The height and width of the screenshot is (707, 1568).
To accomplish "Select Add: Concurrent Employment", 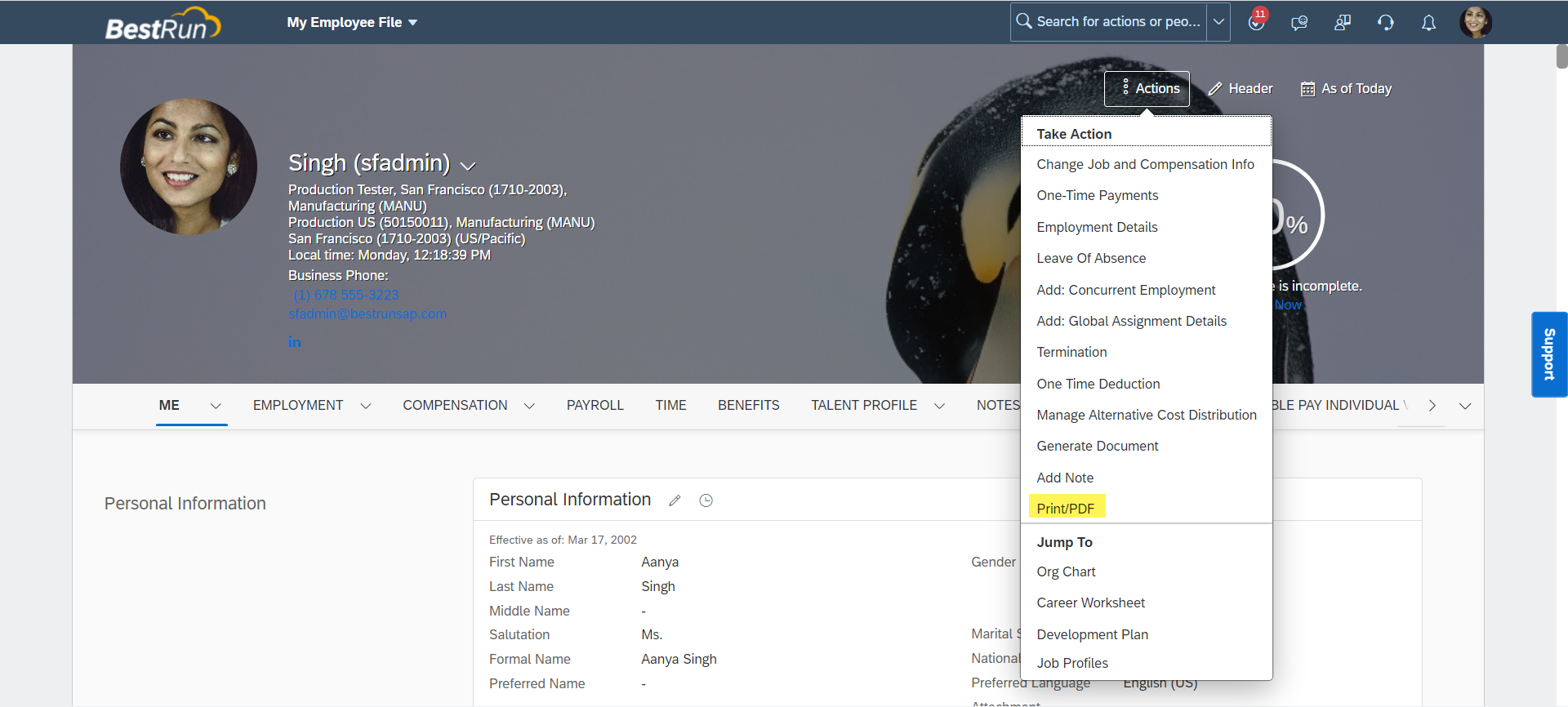I will click(1125, 290).
